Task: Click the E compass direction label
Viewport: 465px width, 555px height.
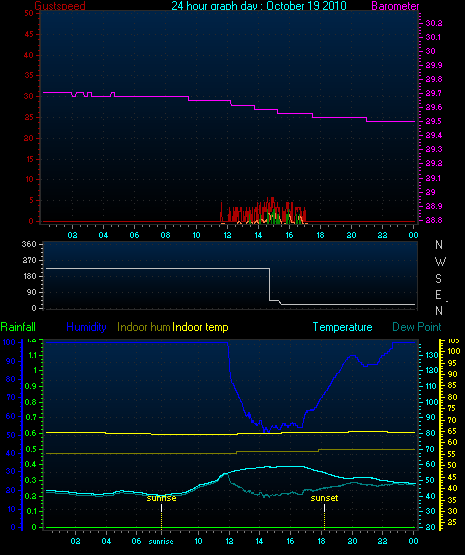Action: click(x=438, y=295)
